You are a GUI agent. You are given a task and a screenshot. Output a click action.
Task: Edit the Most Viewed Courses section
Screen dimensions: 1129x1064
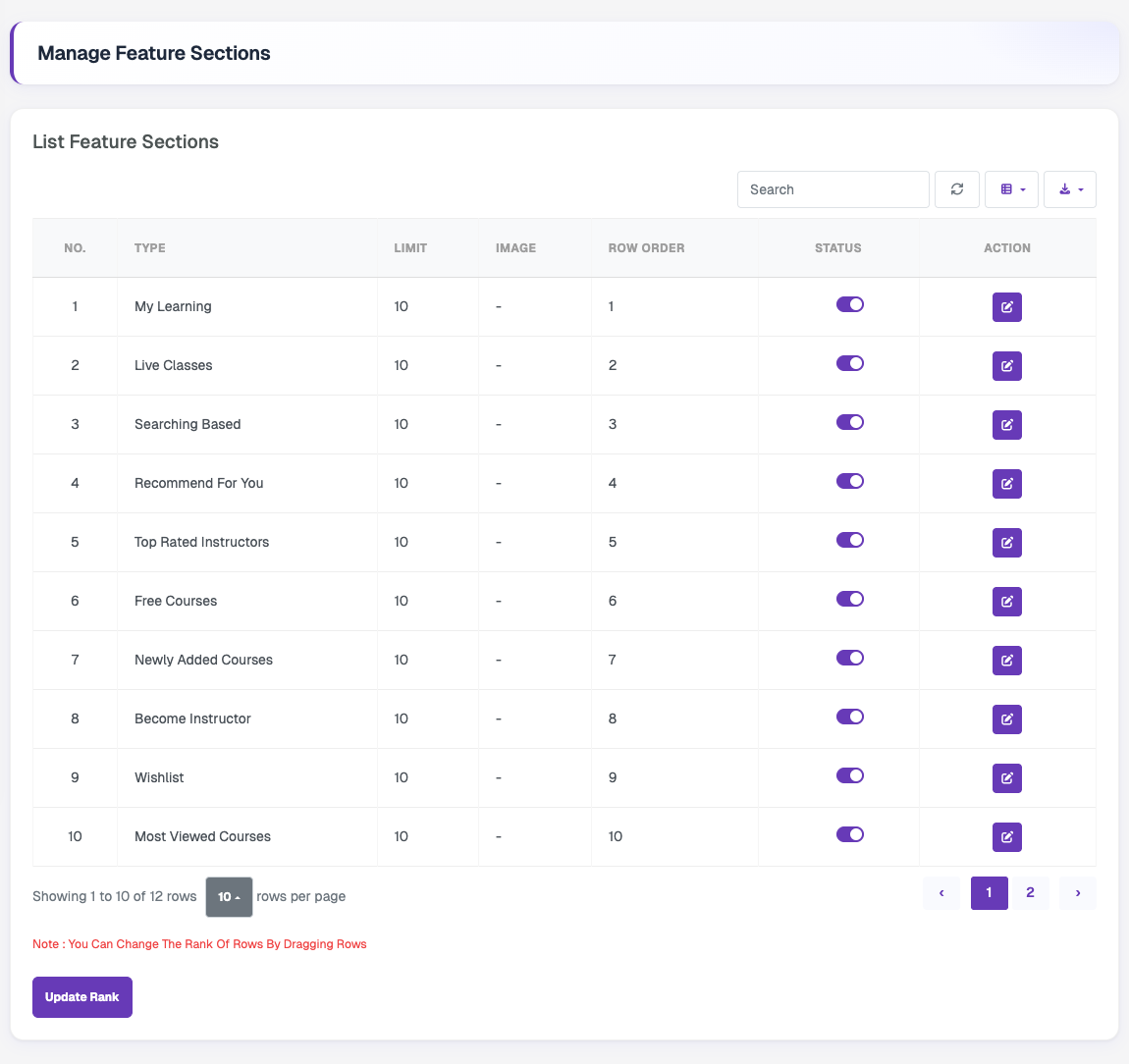1006,837
